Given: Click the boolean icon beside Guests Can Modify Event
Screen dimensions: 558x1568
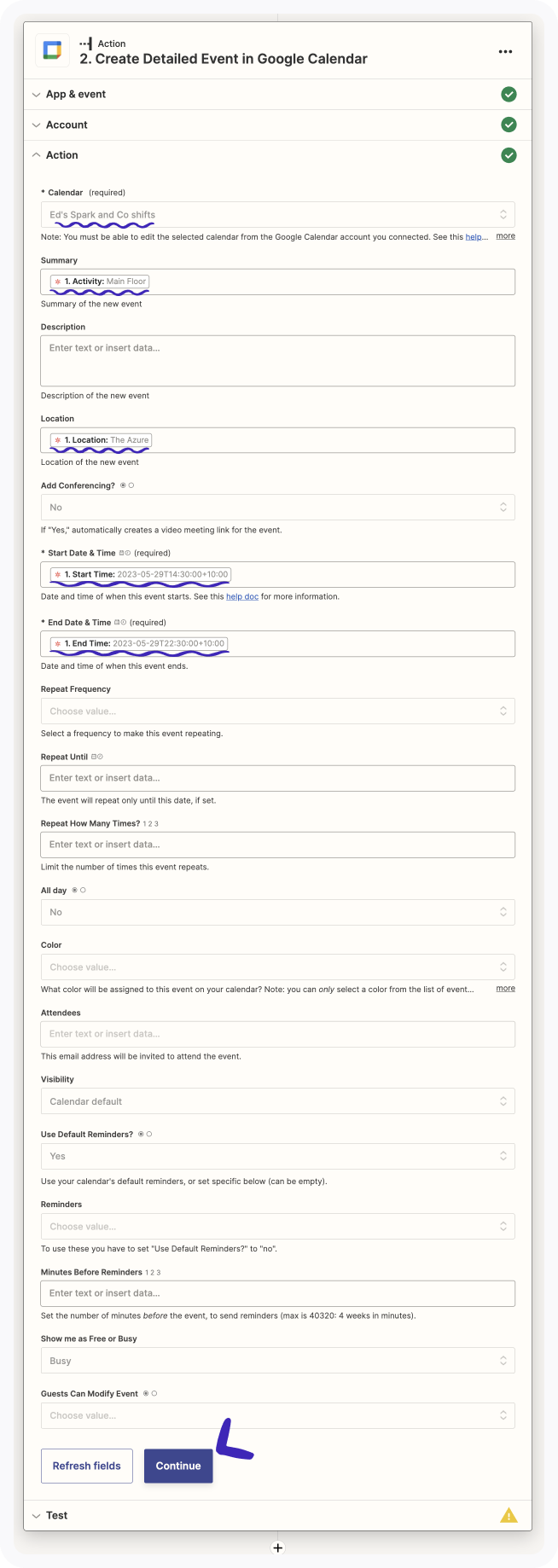Looking at the screenshot, I should click(x=150, y=1393).
